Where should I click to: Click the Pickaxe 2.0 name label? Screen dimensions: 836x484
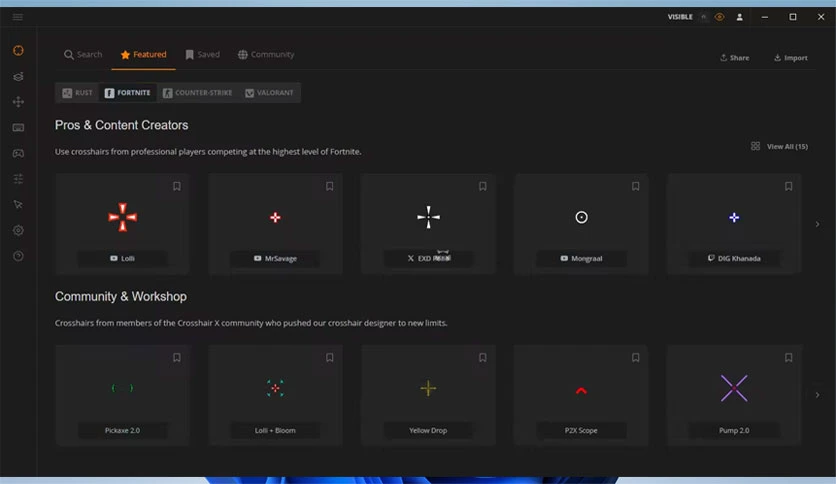[x=123, y=430]
